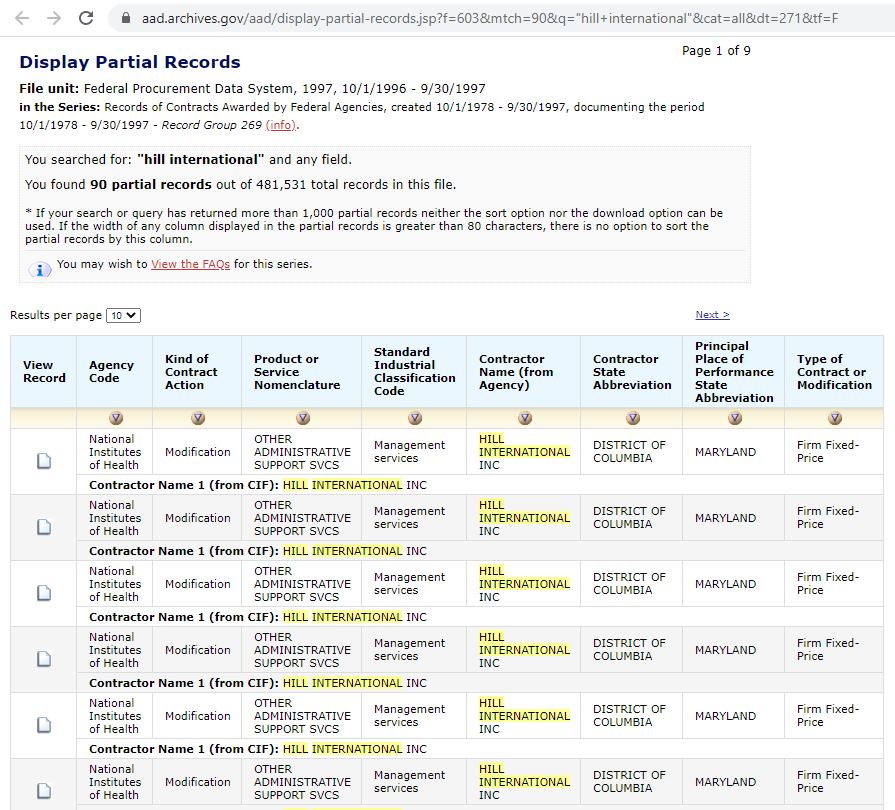The image size is (895, 810).
Task: Open the Results per page dropdown
Action: tap(123, 315)
